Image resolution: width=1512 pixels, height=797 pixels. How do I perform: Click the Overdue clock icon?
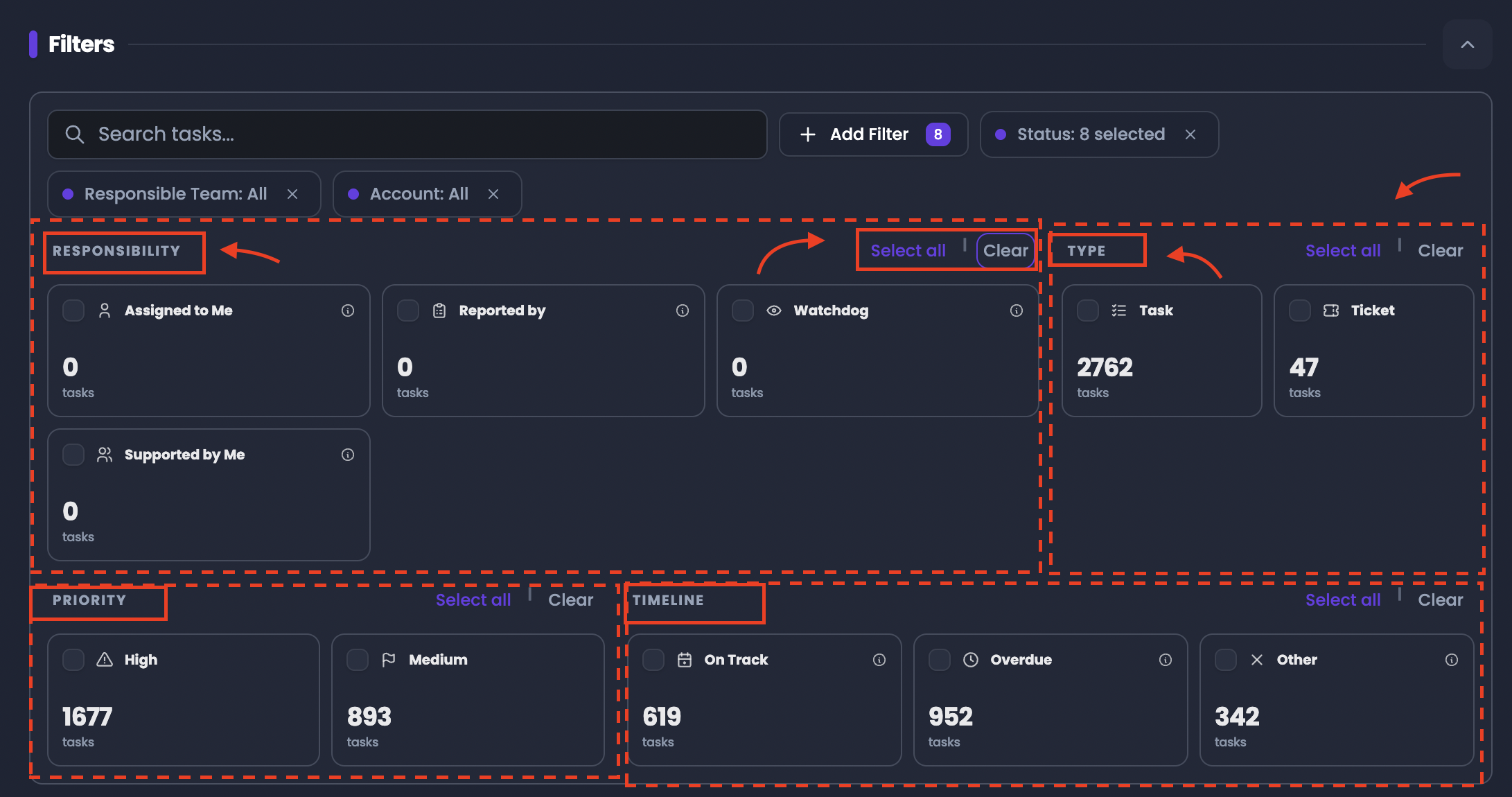tap(971, 660)
